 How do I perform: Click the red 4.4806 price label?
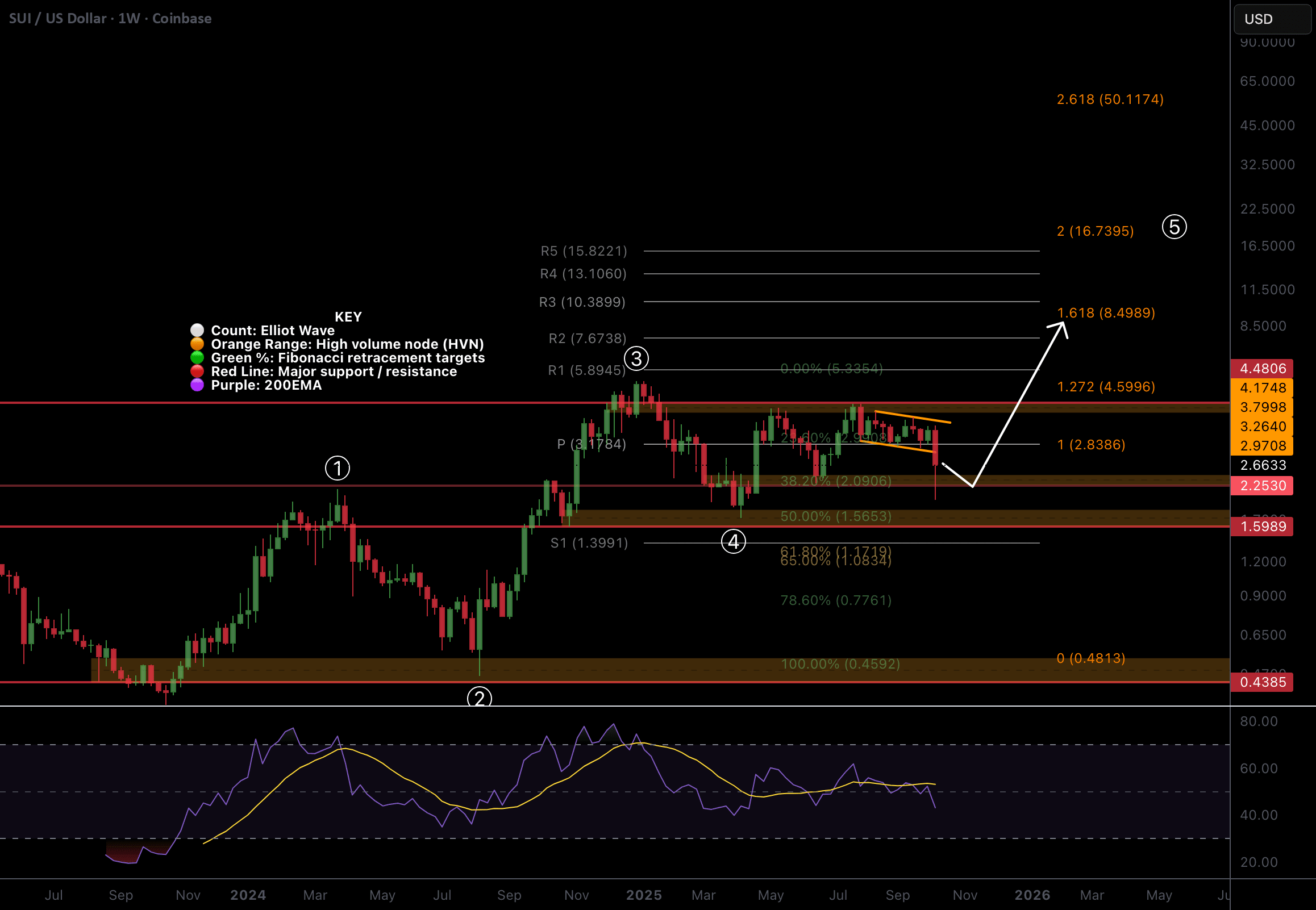coord(1262,368)
